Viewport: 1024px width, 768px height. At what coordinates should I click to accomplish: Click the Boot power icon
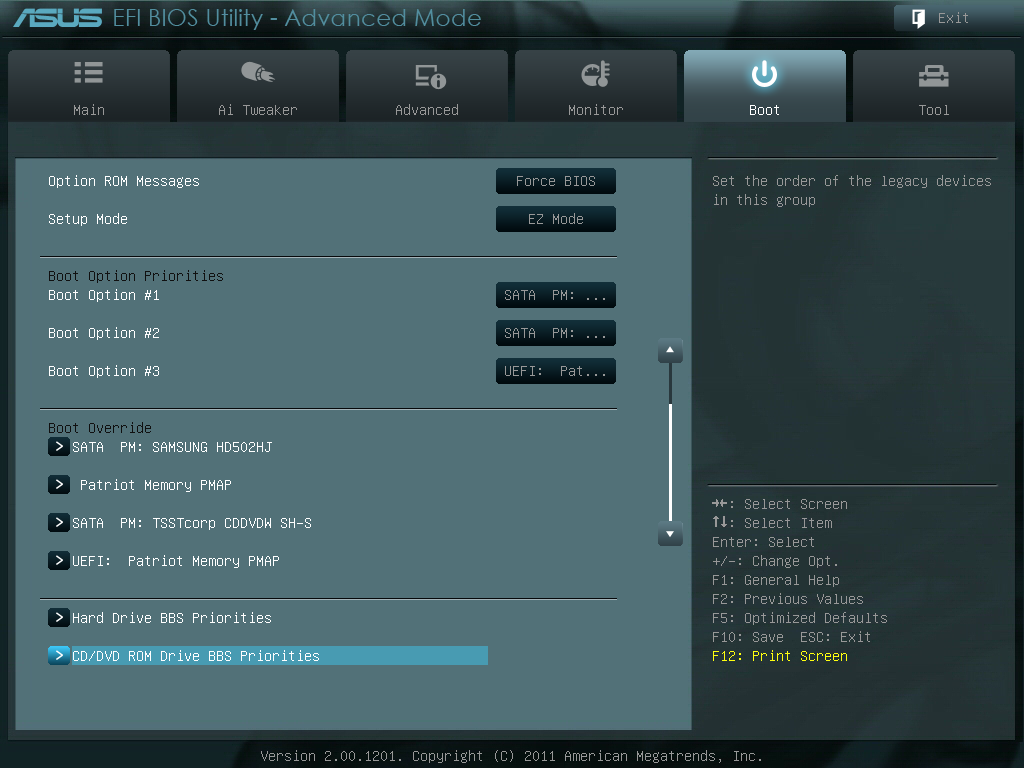pos(764,74)
